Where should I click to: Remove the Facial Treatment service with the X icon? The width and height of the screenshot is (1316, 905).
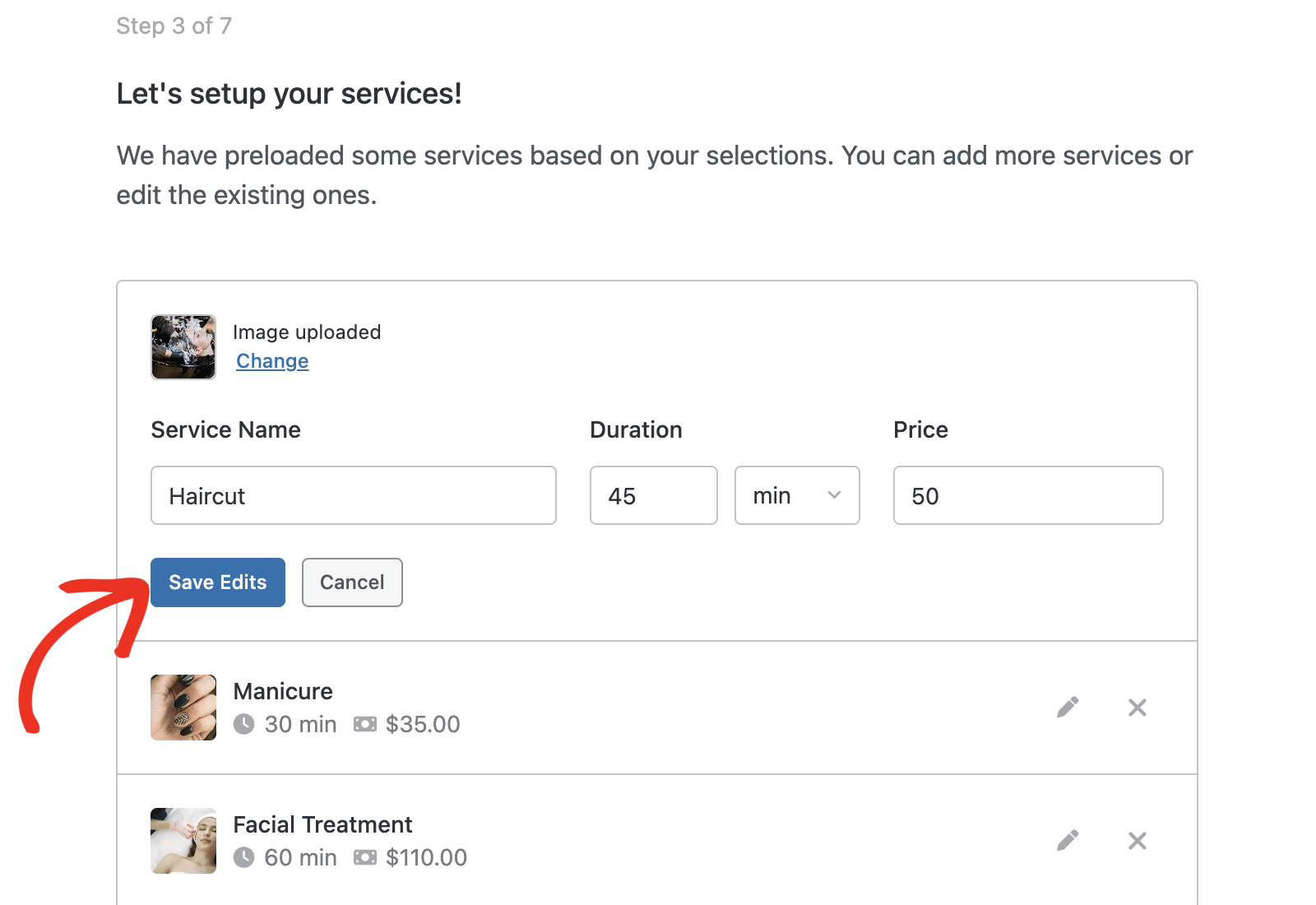click(1138, 840)
